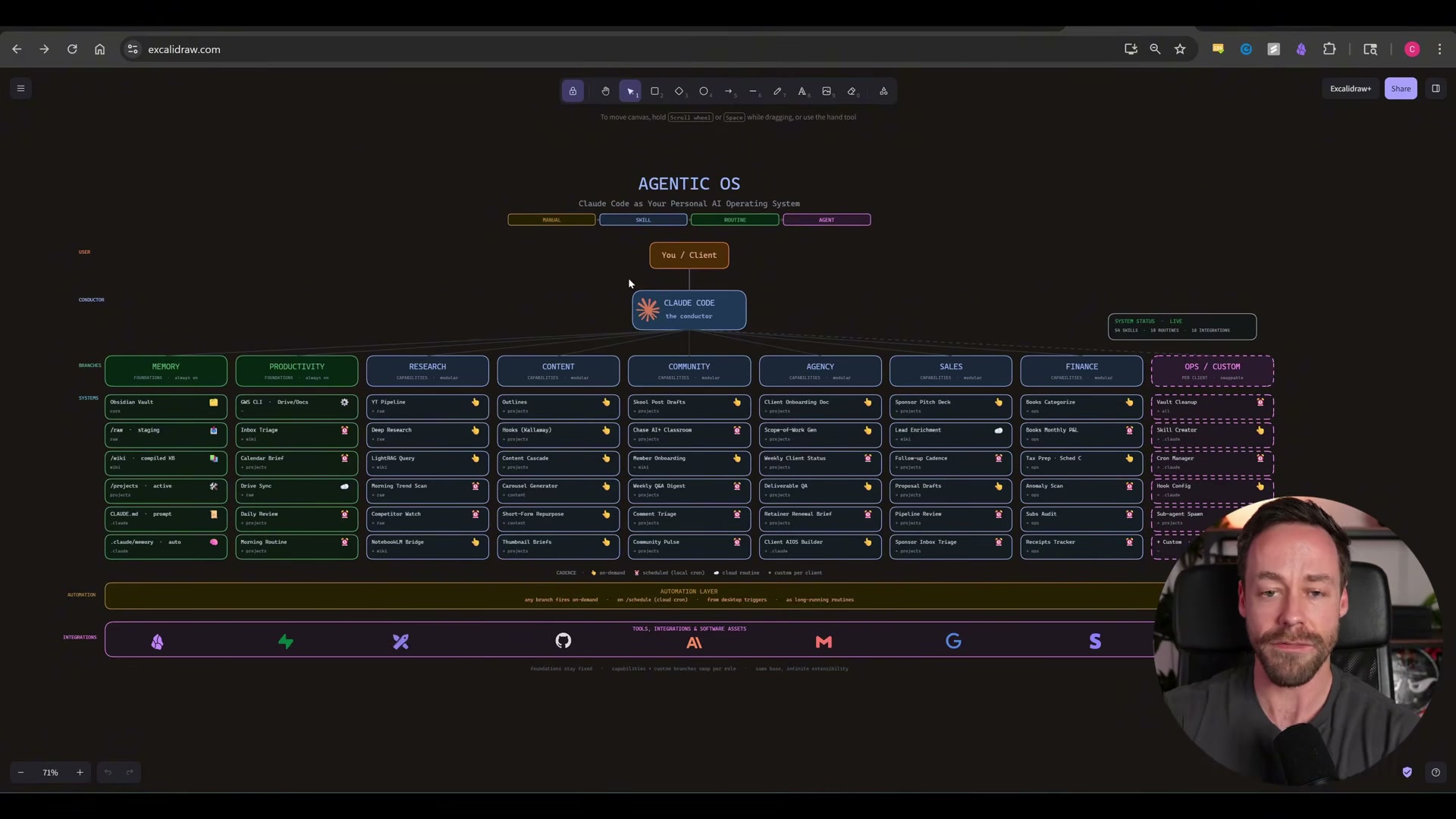This screenshot has width=1456, height=819.
Task: Open the browser Home icon
Action: pyautogui.click(x=99, y=49)
